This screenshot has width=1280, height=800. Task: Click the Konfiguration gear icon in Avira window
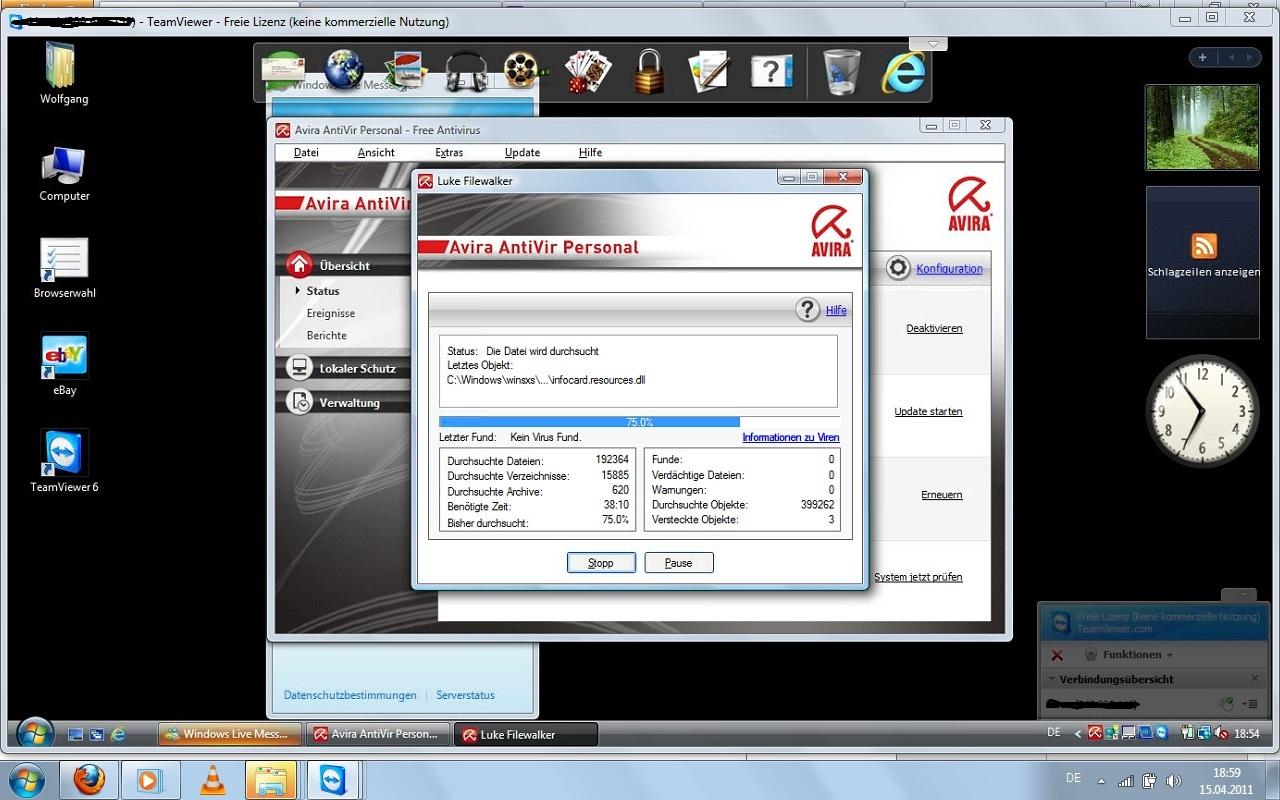click(x=898, y=268)
